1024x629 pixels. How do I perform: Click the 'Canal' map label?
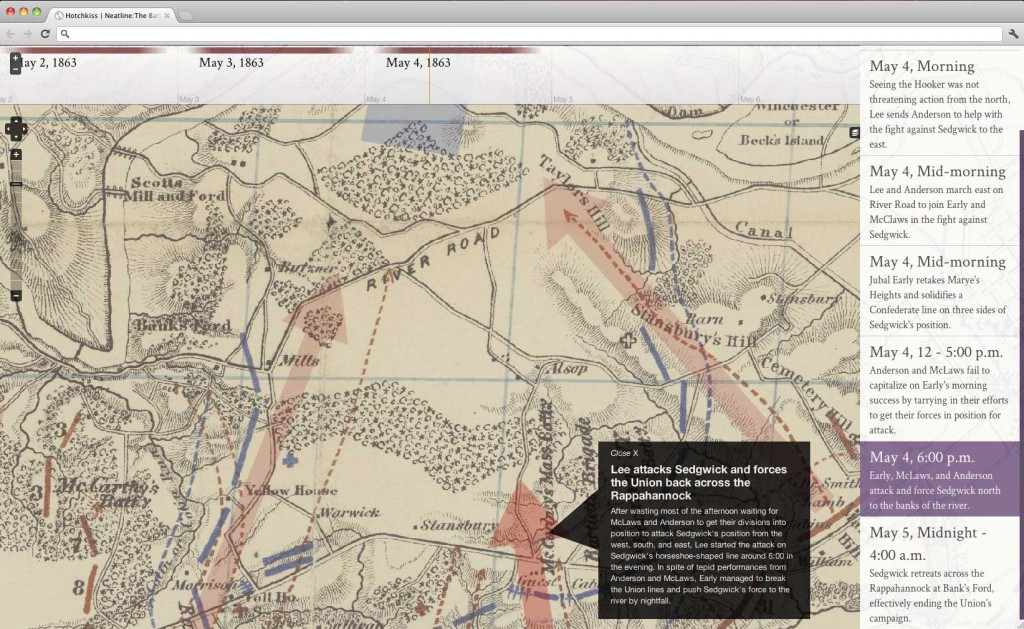pyautogui.click(x=763, y=229)
